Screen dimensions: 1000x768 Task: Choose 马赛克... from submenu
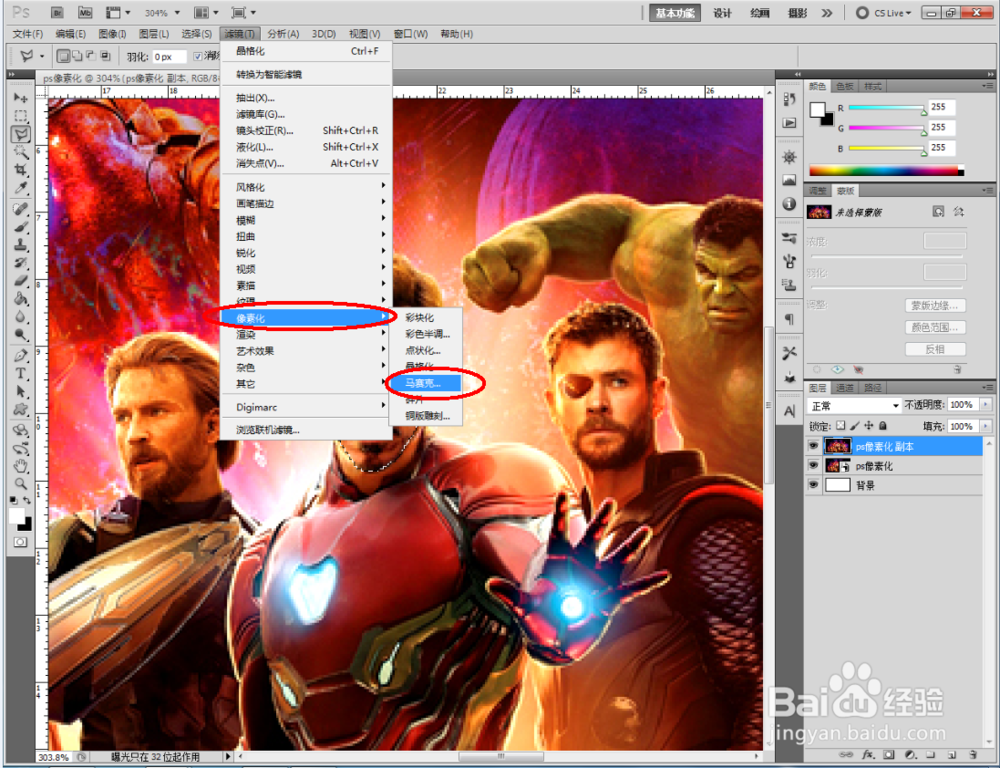click(425, 383)
